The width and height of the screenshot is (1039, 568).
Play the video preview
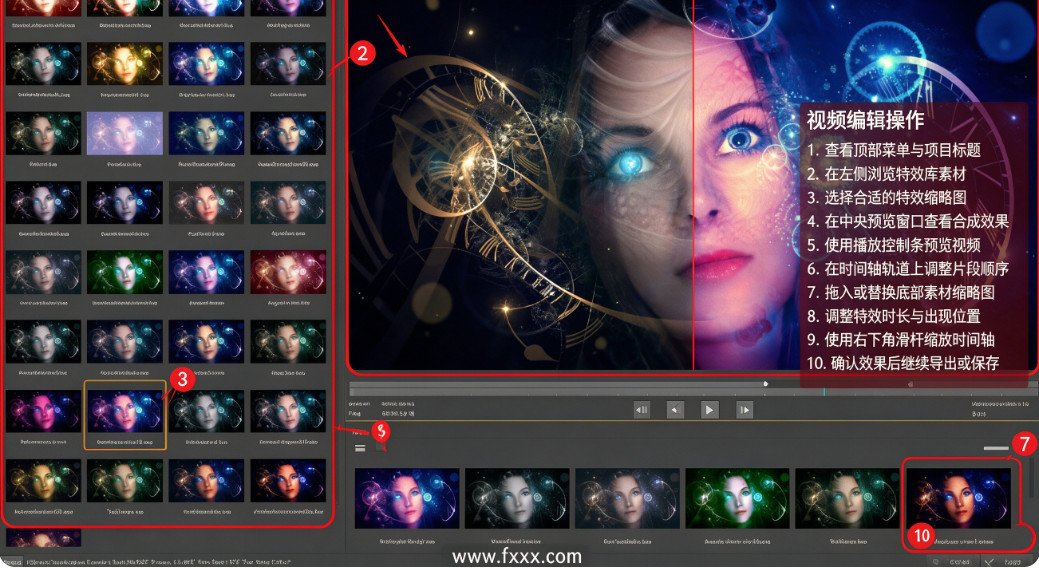[709, 410]
